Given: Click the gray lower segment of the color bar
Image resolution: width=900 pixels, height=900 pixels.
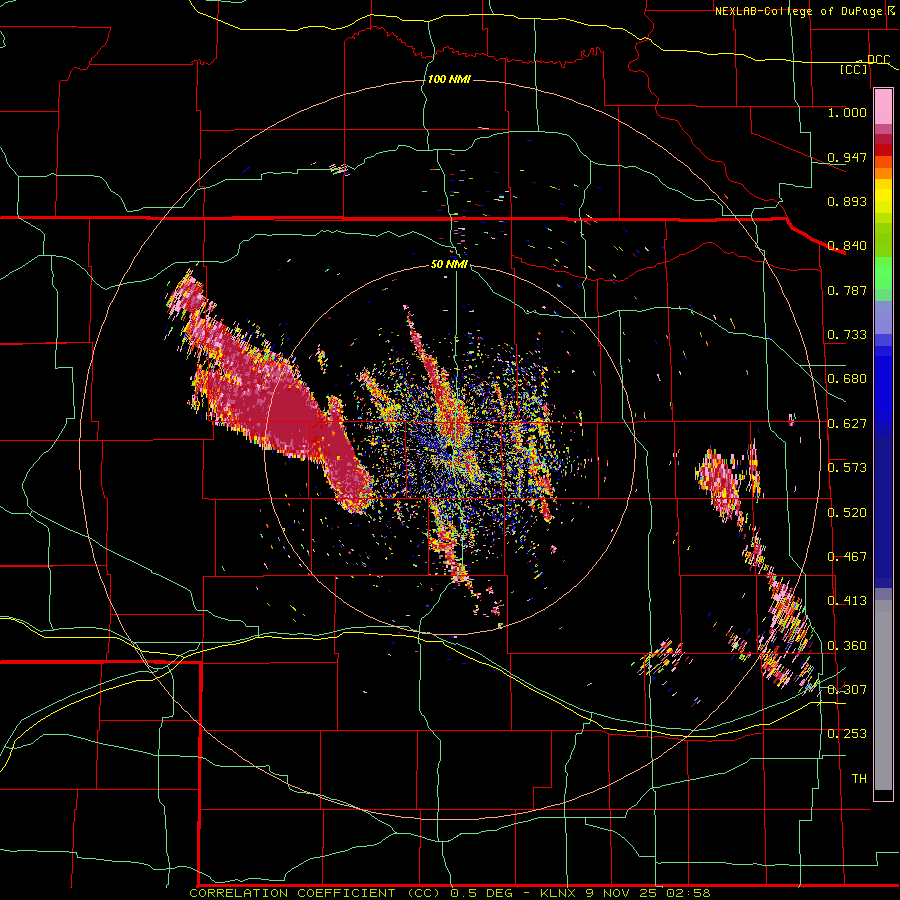Looking at the screenshot, I should pyautogui.click(x=883, y=695).
